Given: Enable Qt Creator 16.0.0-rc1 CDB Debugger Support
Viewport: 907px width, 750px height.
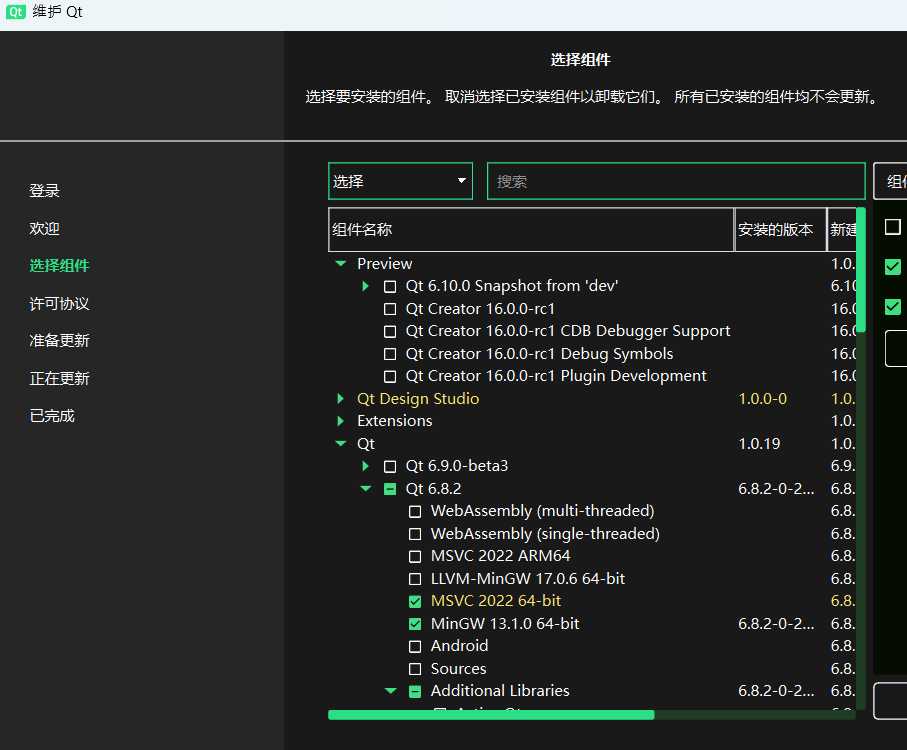Looking at the screenshot, I should tap(390, 331).
